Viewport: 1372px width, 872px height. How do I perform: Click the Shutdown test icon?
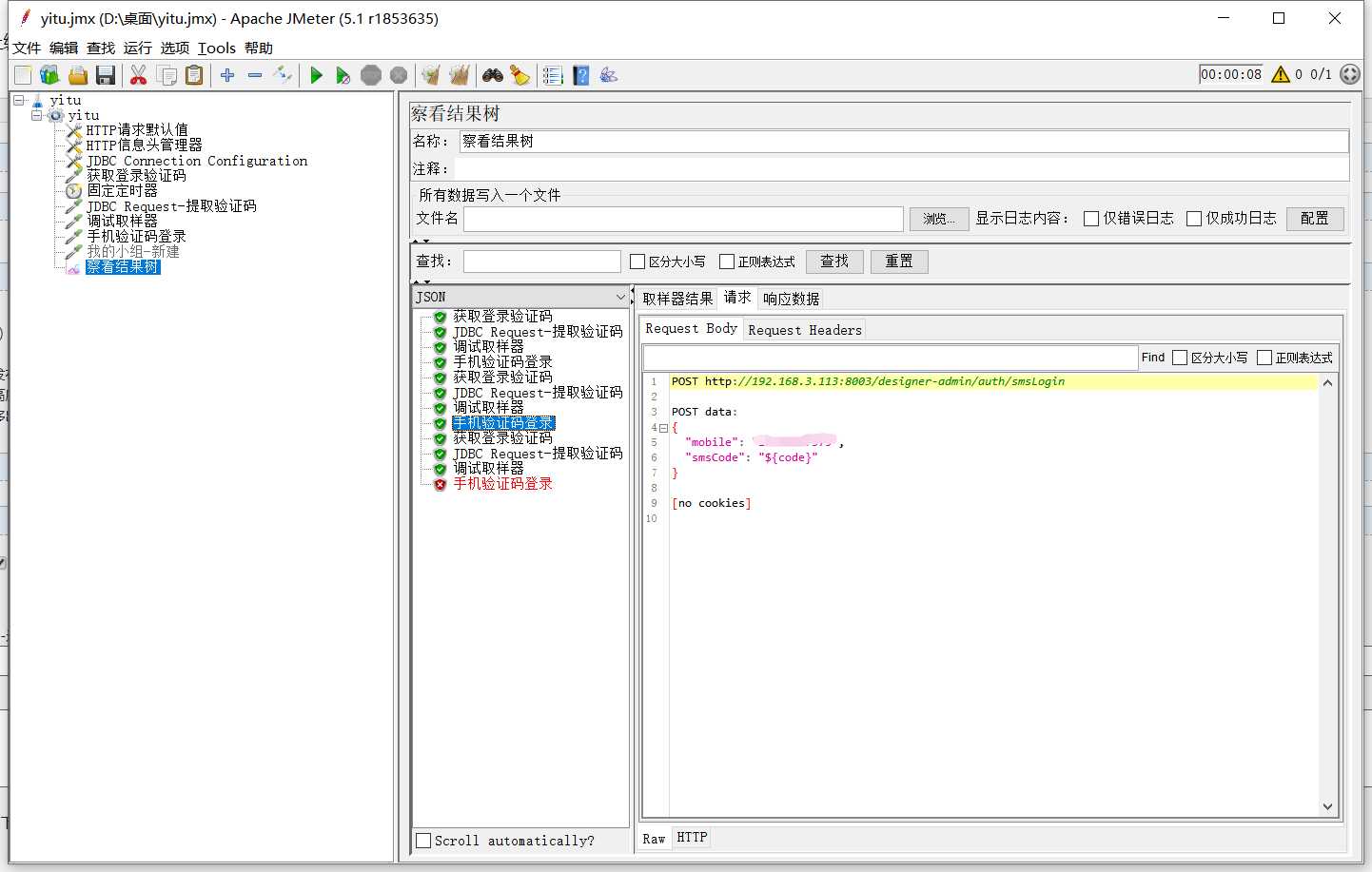(399, 75)
